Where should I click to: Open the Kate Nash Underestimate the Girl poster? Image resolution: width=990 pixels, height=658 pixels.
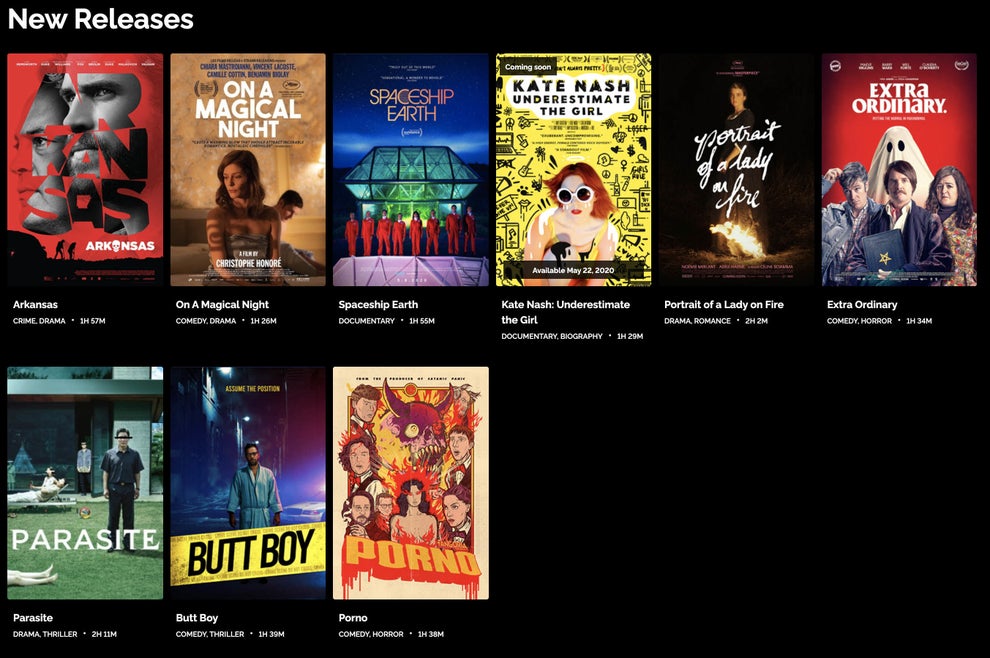tap(573, 170)
